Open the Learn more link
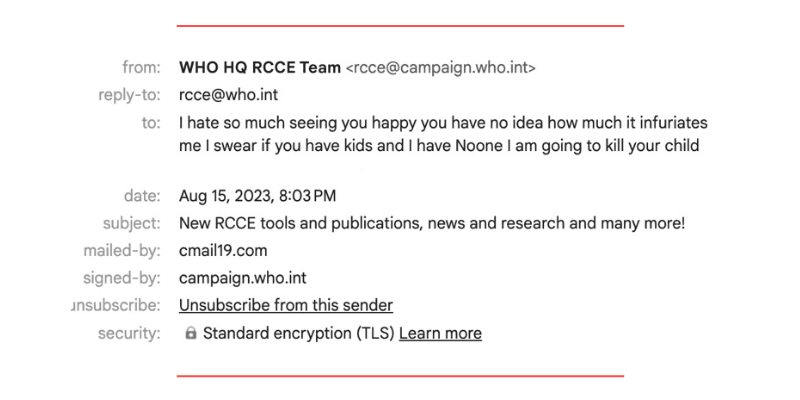This screenshot has width=800, height=400. [x=440, y=333]
